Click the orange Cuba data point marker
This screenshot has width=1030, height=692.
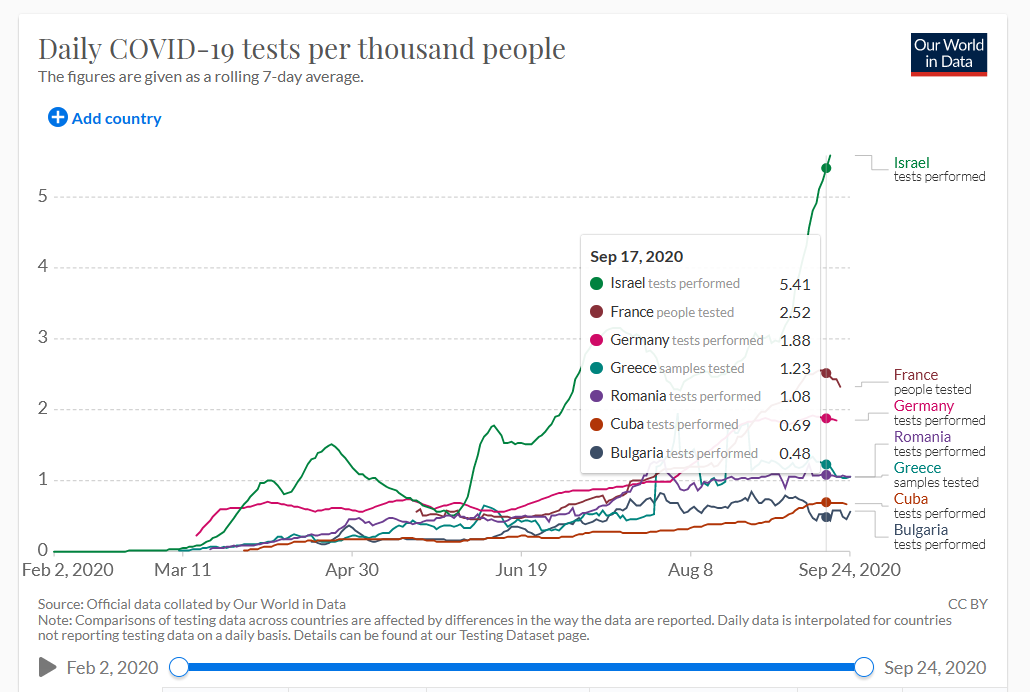coord(826,503)
